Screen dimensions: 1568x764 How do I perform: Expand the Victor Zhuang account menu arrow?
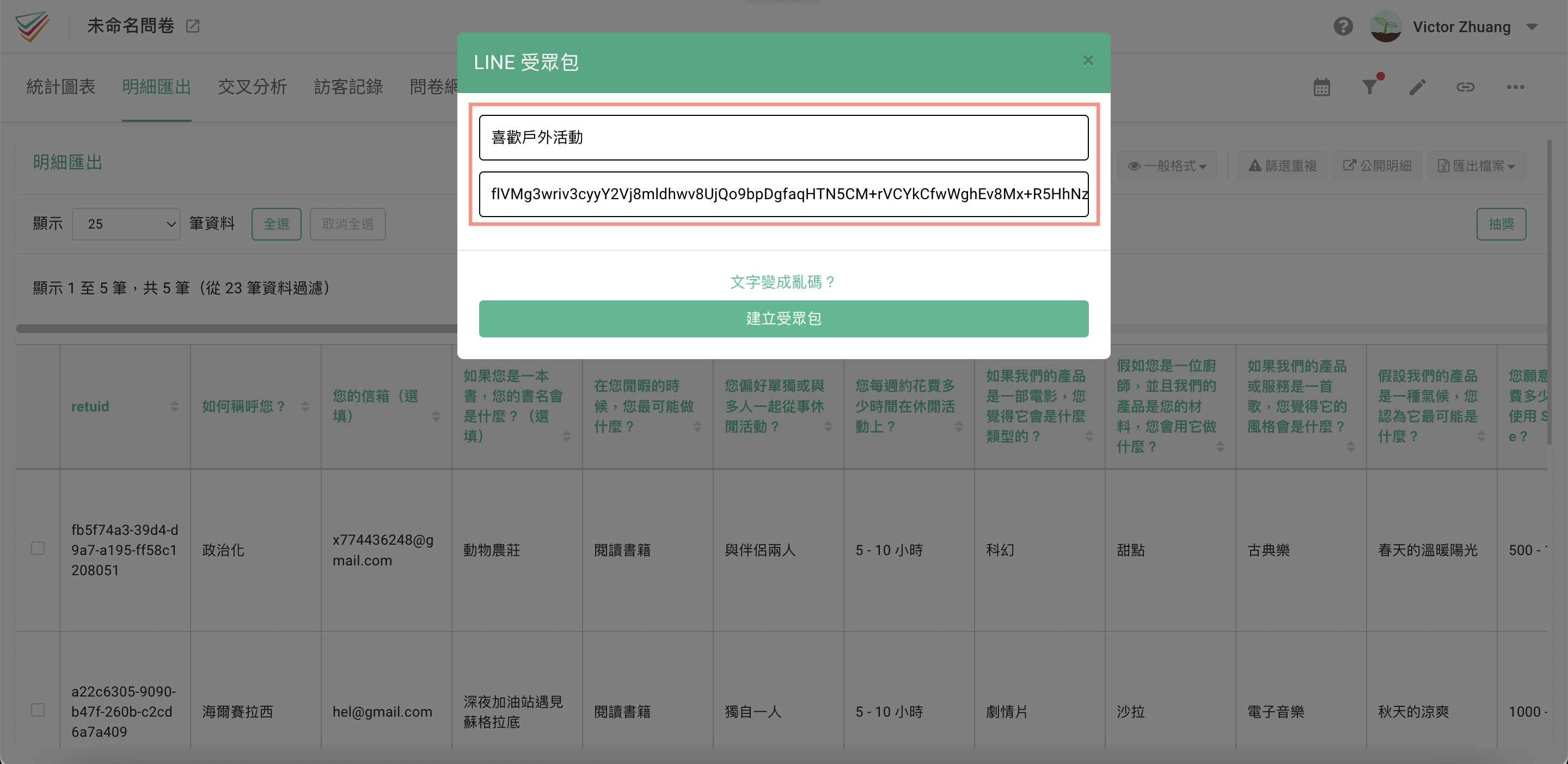pyautogui.click(x=1532, y=27)
